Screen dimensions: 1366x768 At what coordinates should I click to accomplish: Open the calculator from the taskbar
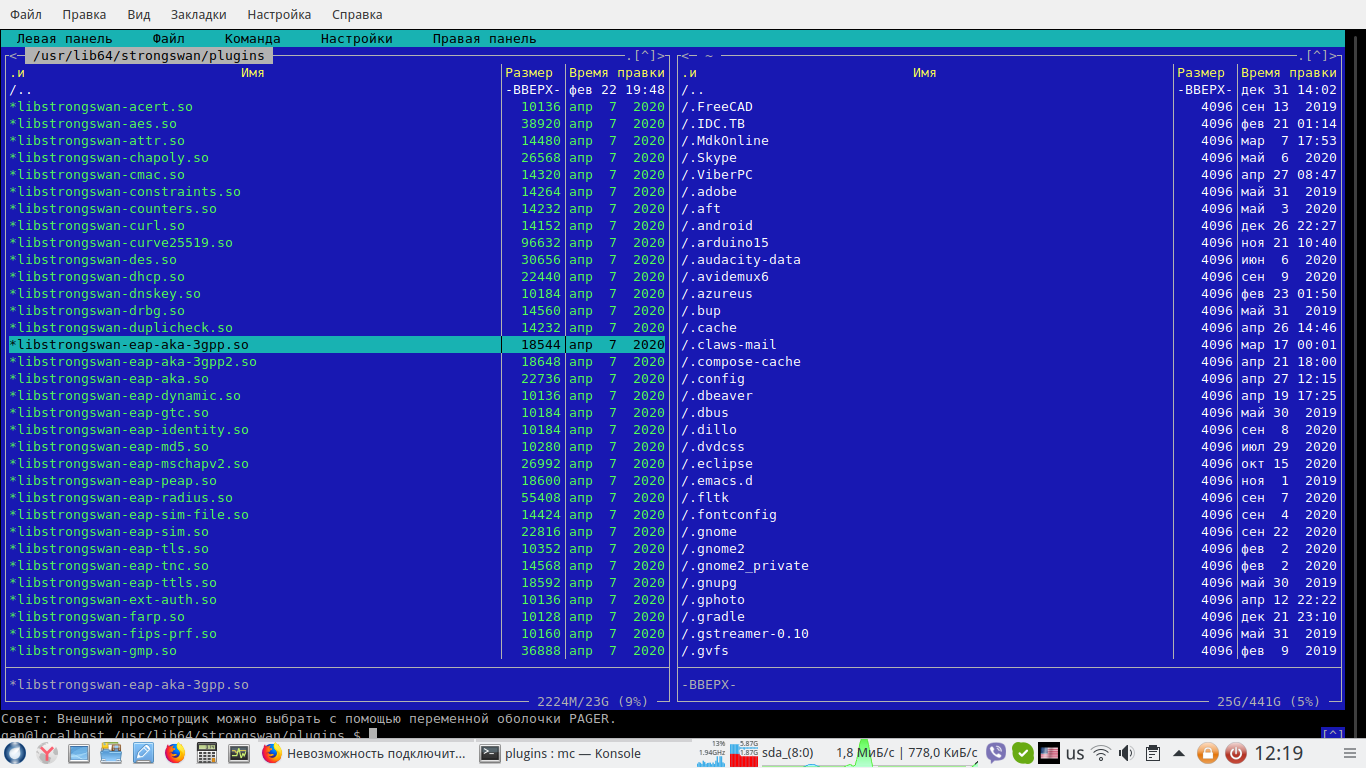point(207,753)
